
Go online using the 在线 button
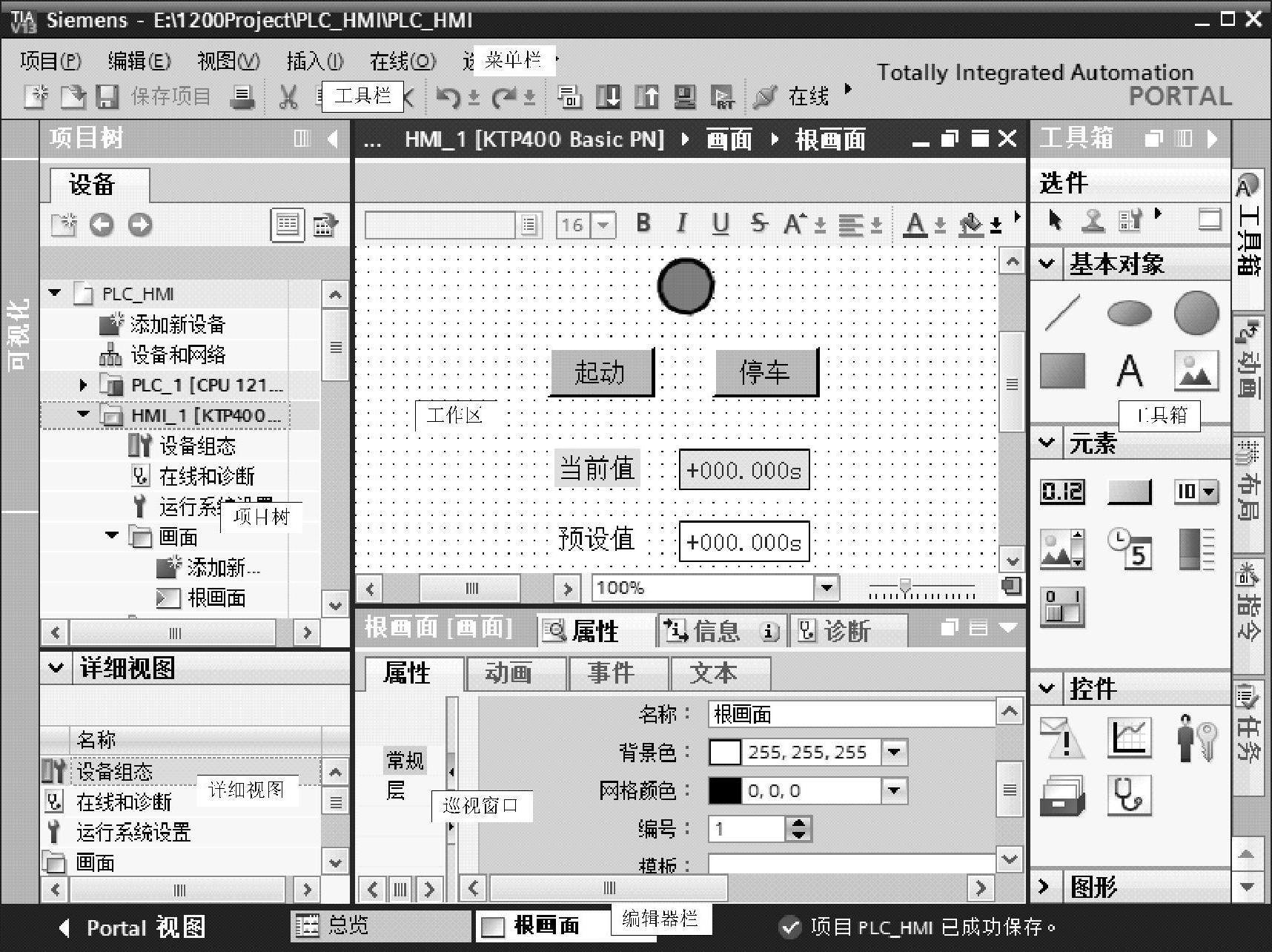[792, 96]
